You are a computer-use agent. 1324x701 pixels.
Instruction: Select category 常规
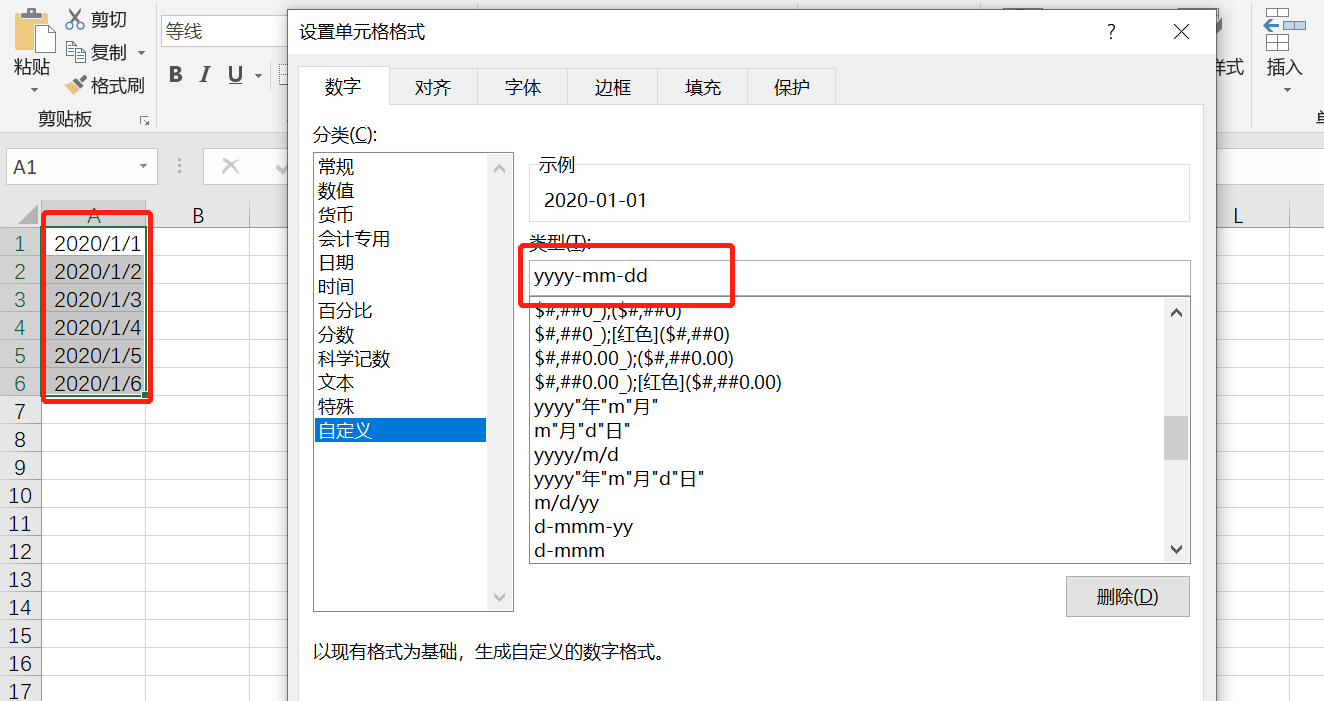click(x=400, y=167)
